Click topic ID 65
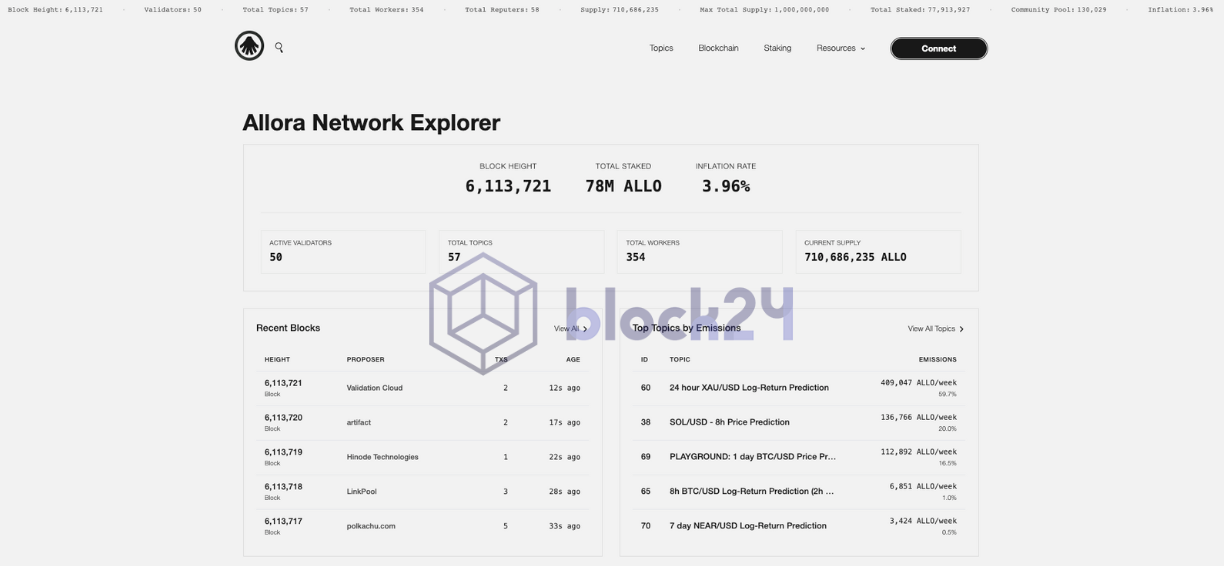The height and width of the screenshot is (566, 1224). 645,491
